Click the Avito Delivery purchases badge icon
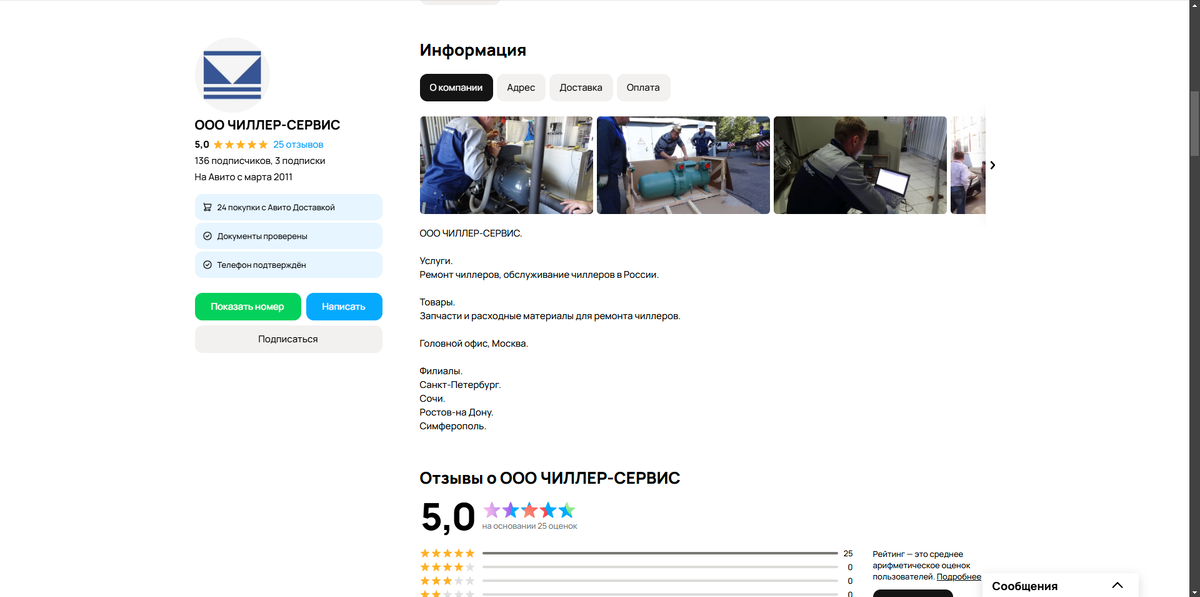 [x=207, y=207]
